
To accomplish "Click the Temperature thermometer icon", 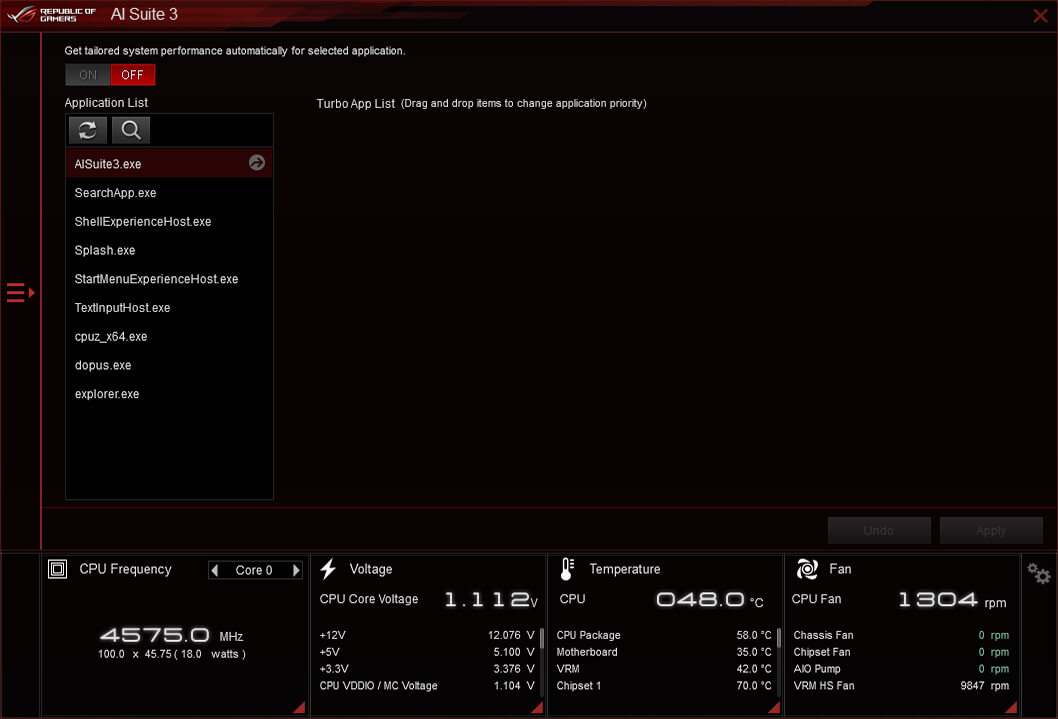I will 567,569.
